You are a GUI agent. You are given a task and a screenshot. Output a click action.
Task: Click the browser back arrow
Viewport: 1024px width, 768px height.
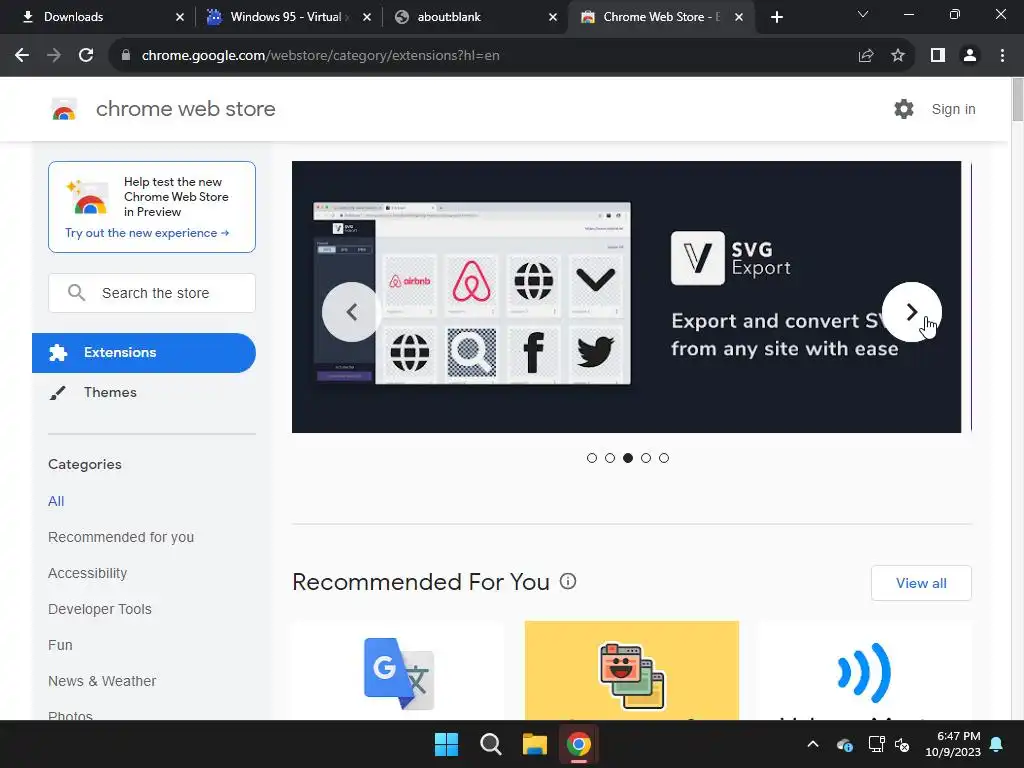click(x=22, y=56)
